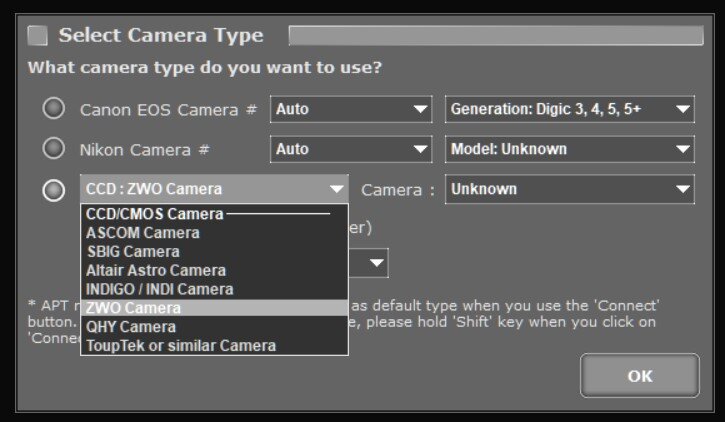This screenshot has width=725, height=422.
Task: Expand the Nikon Model Unknown dropdown
Action: 569,149
